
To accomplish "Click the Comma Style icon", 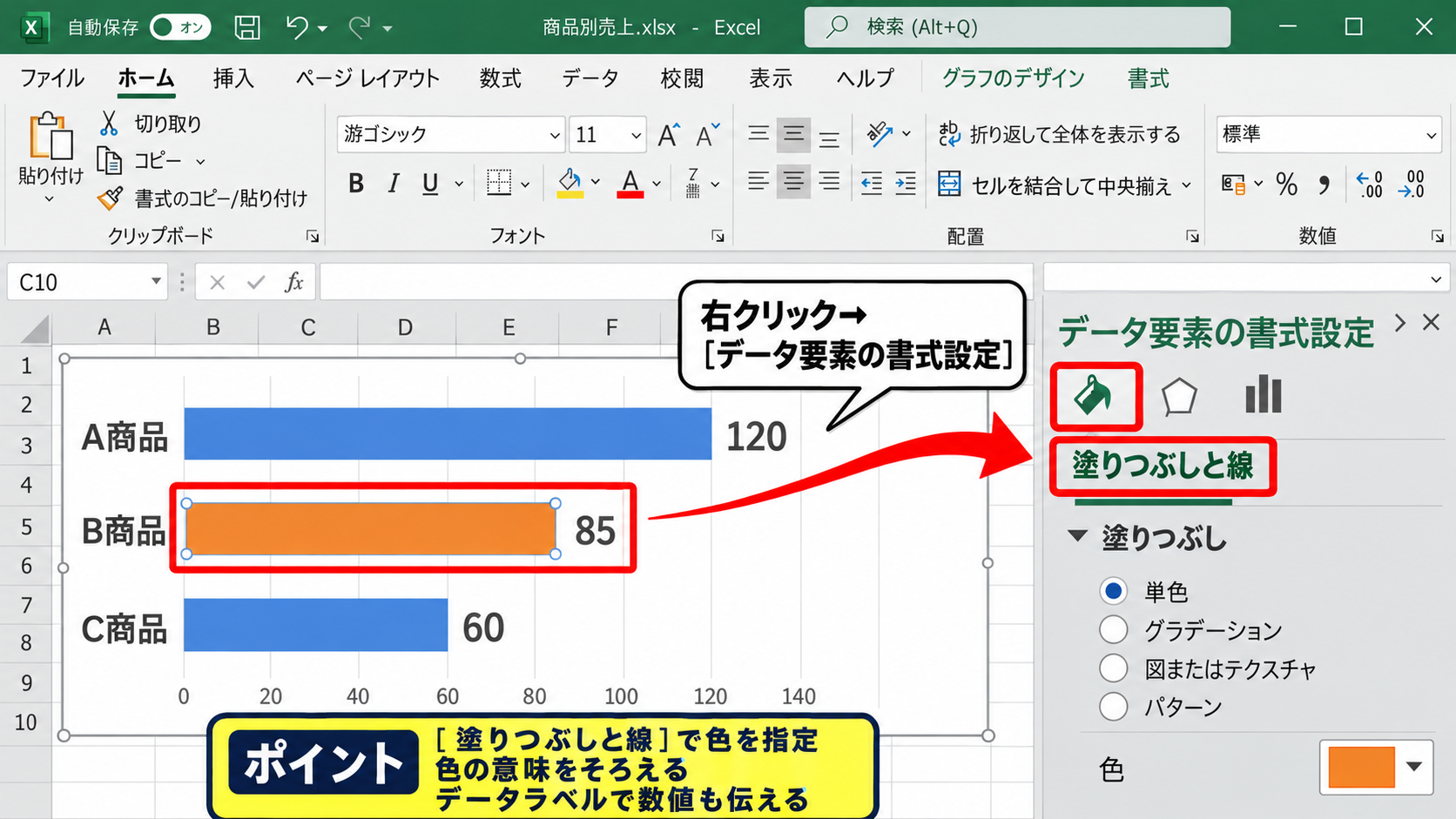I will (x=1325, y=185).
